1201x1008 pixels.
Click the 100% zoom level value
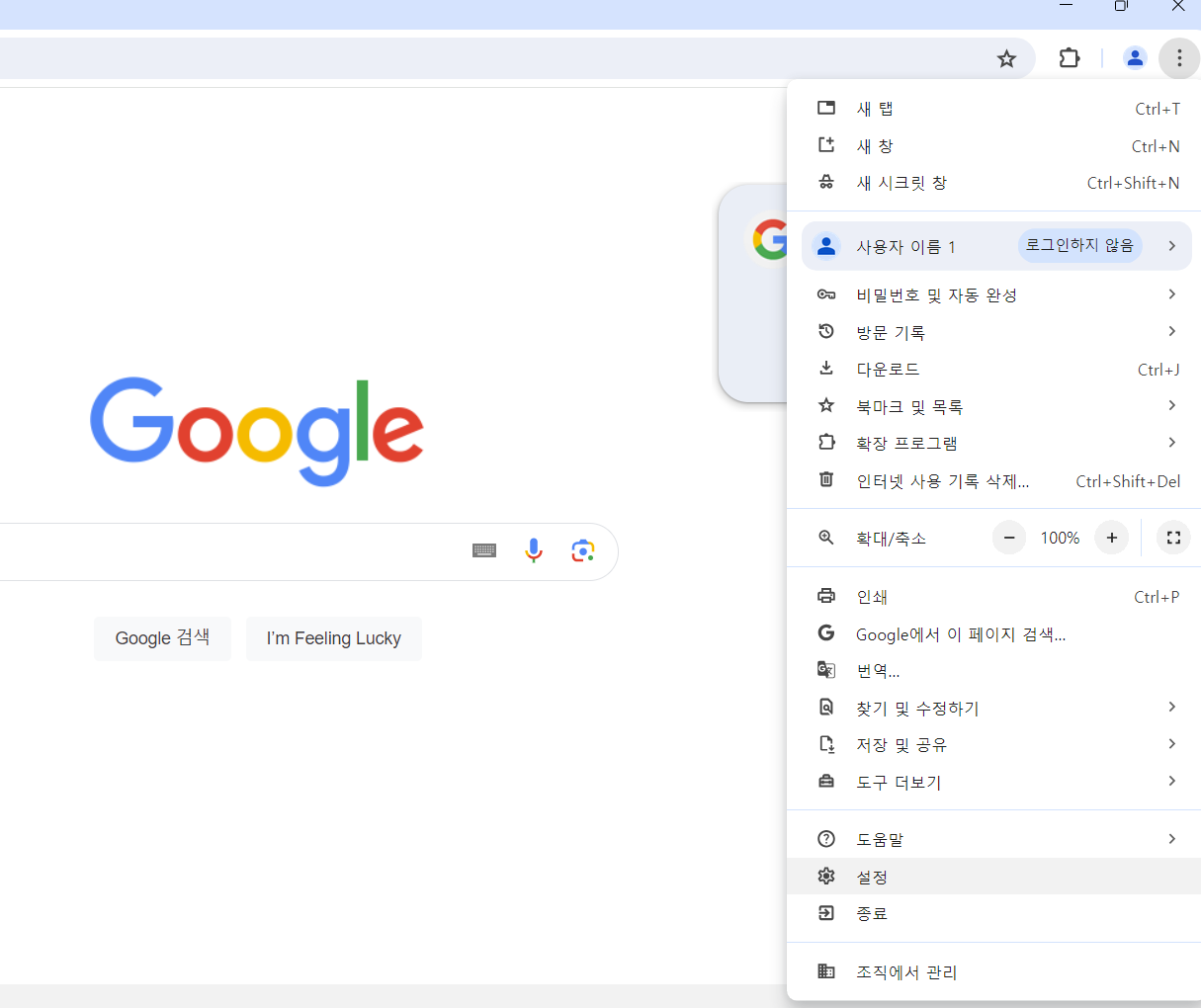tap(1060, 538)
